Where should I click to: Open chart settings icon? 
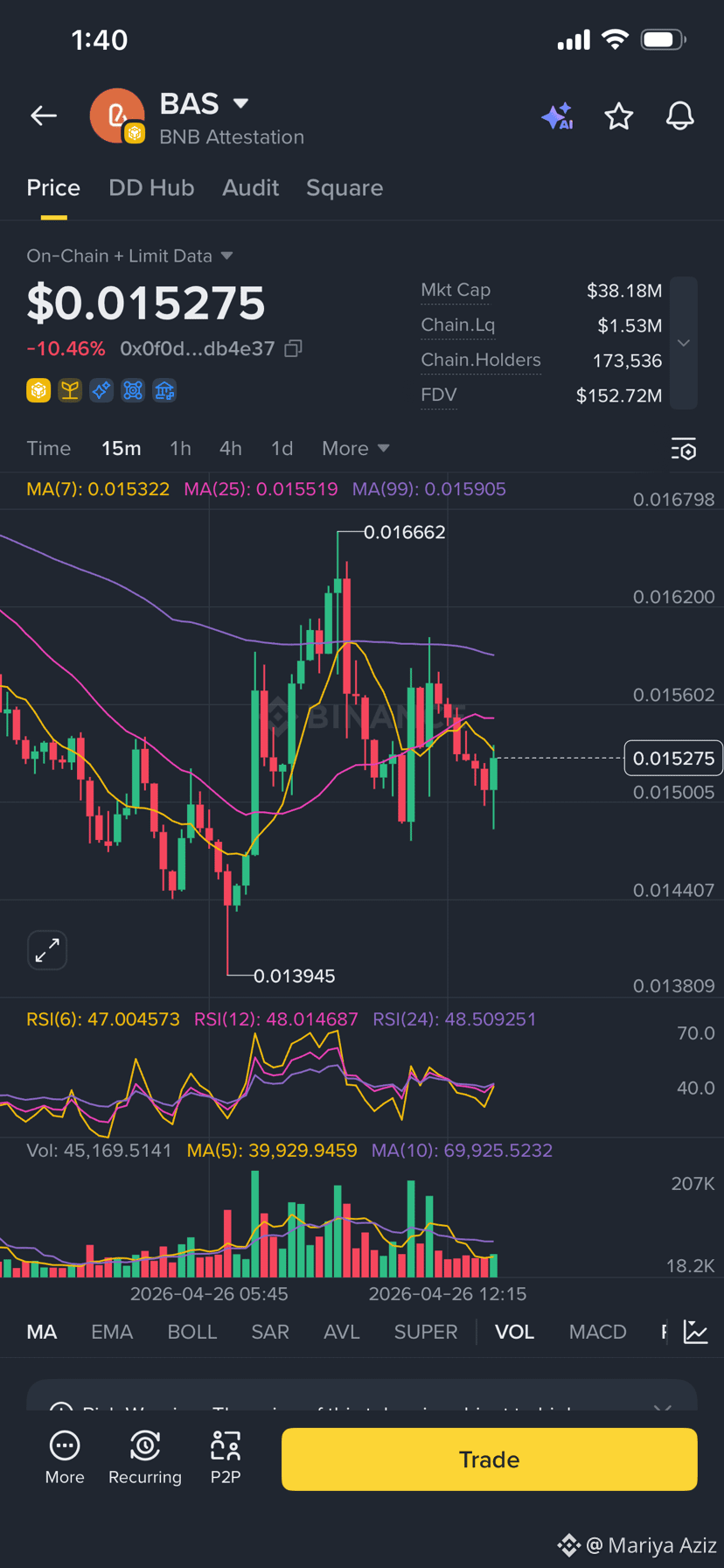[x=684, y=450]
